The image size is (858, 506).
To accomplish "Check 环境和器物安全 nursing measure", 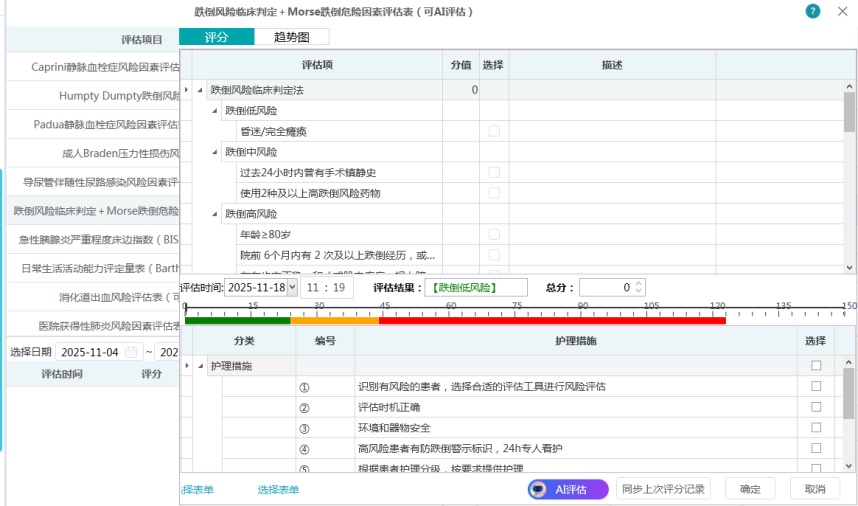I will pos(816,427).
